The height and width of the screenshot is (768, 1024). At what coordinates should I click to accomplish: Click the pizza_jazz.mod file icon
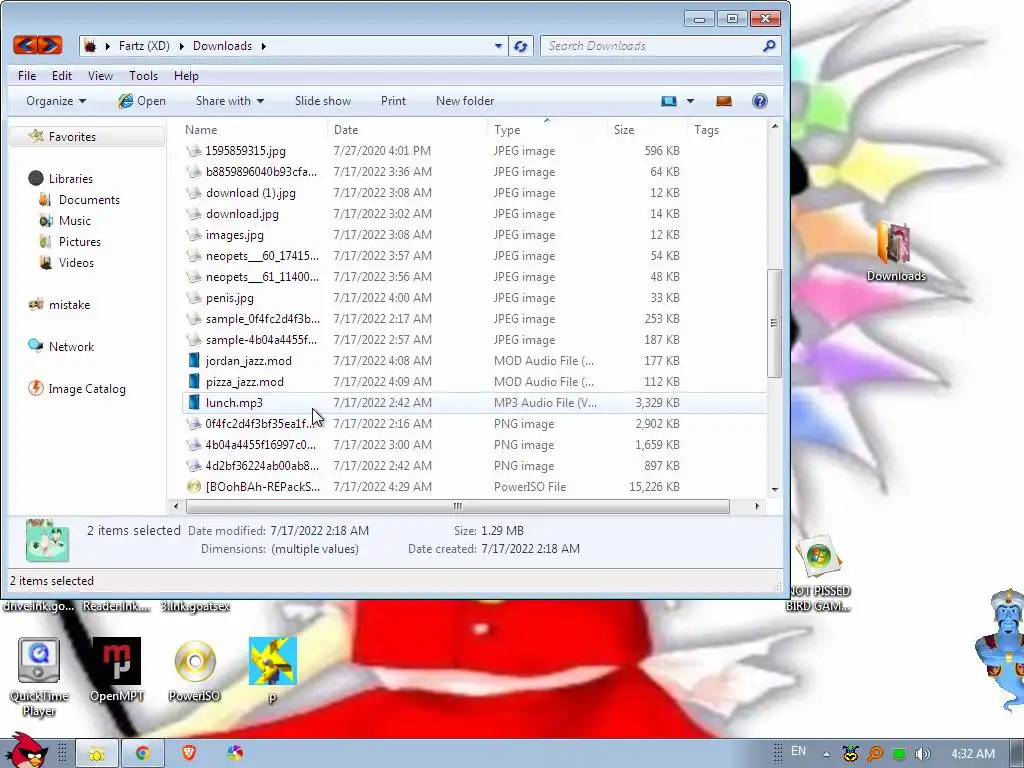coord(194,381)
